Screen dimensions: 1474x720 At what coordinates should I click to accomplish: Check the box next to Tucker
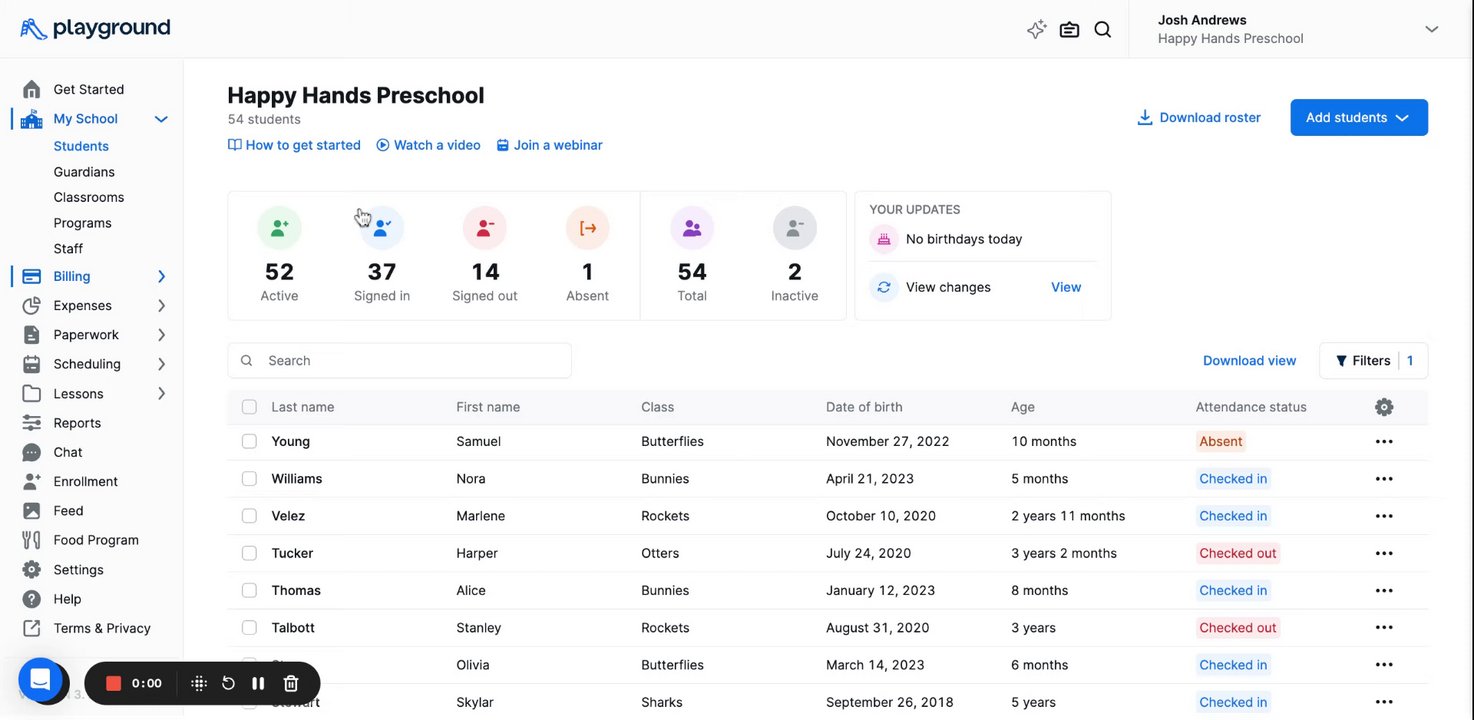(249, 553)
